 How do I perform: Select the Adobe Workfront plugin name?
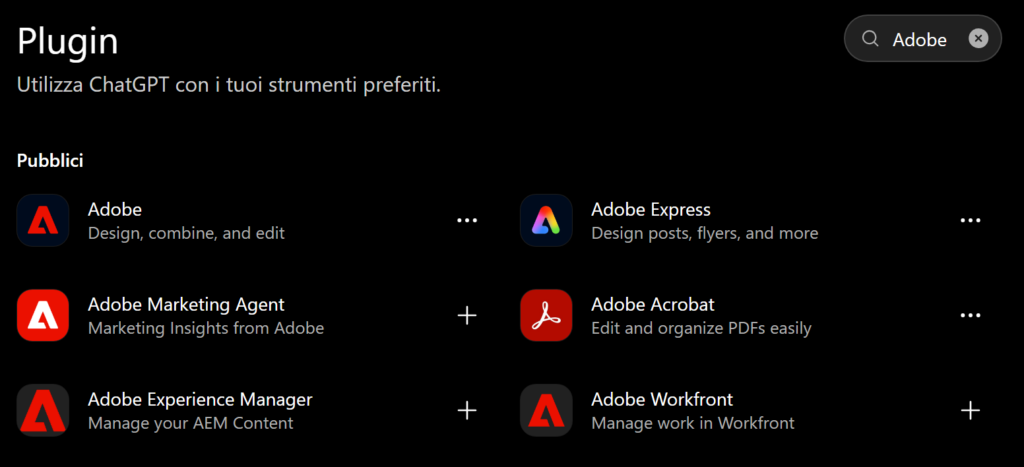pyautogui.click(x=662, y=399)
